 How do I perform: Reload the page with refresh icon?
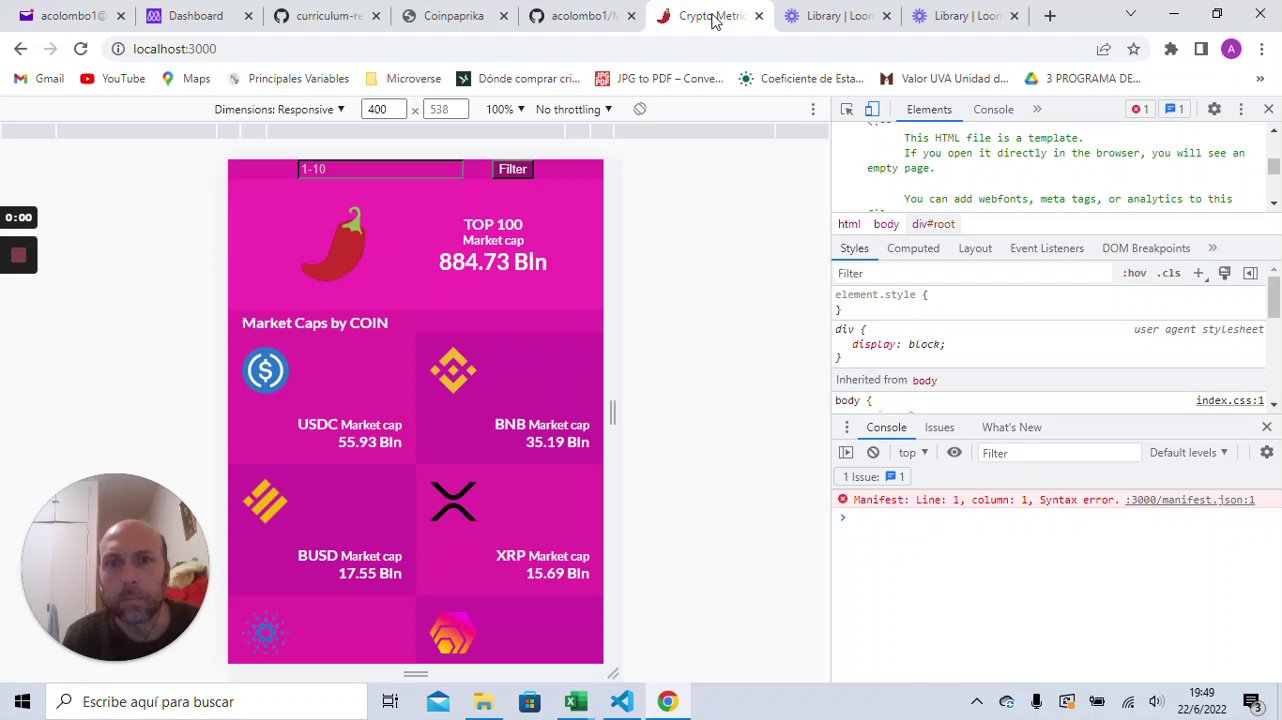click(x=81, y=48)
